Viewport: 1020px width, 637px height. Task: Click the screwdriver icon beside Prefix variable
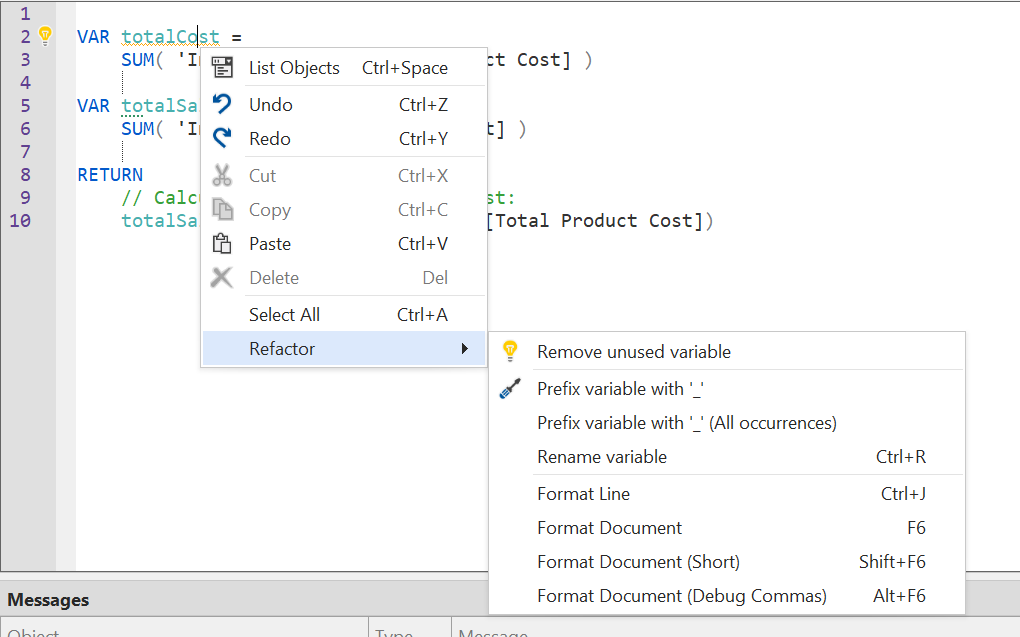510,388
